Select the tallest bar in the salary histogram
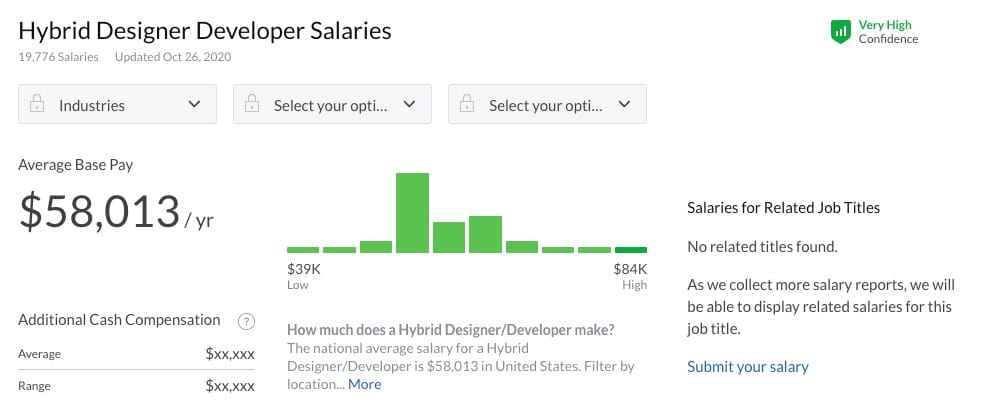983x410 pixels. (412, 213)
